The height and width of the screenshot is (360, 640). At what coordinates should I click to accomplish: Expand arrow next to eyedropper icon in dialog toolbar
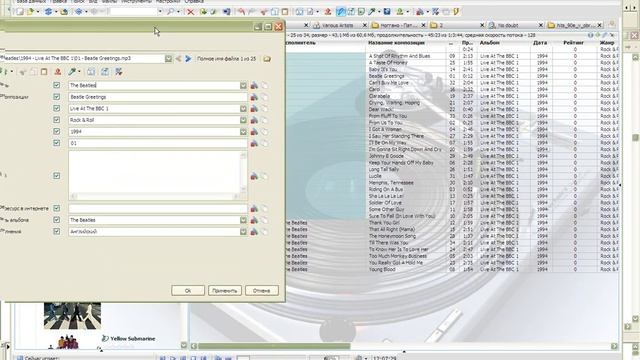(79, 72)
